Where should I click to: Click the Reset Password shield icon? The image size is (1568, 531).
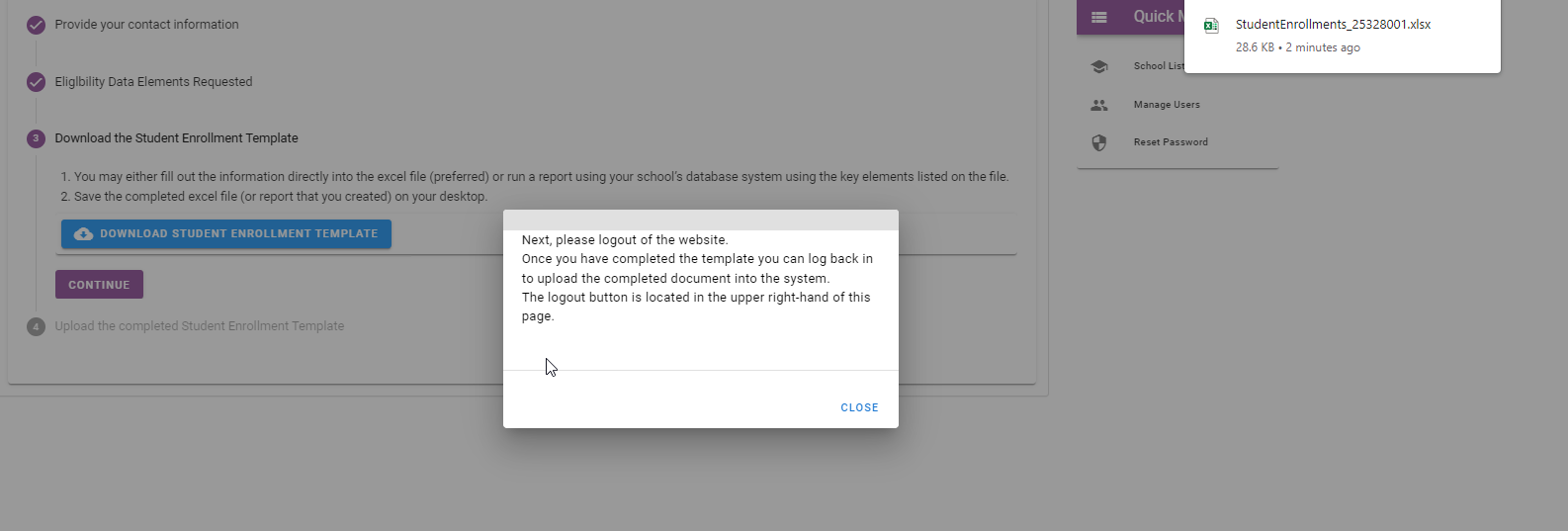(1099, 142)
